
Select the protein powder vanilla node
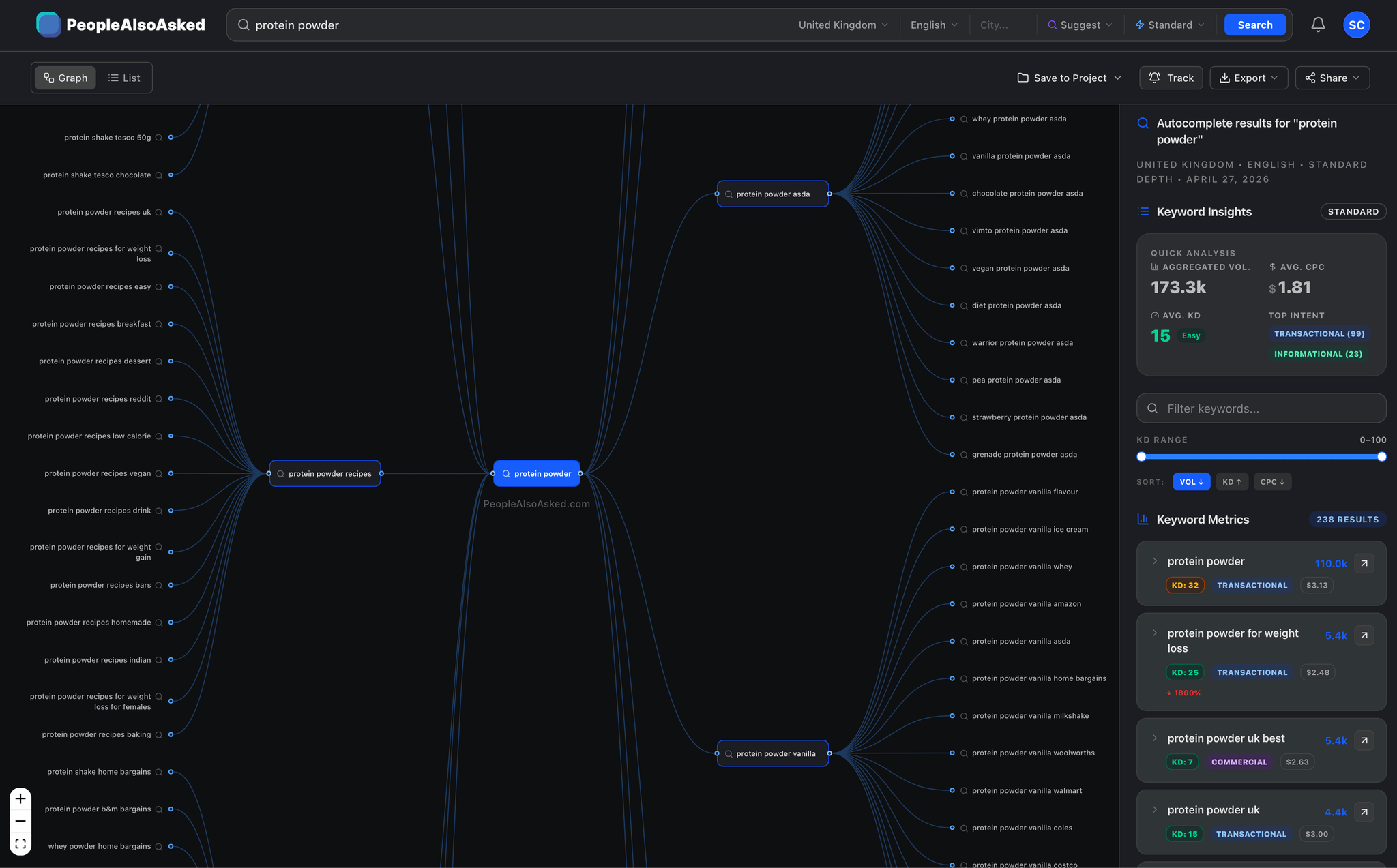coord(773,753)
